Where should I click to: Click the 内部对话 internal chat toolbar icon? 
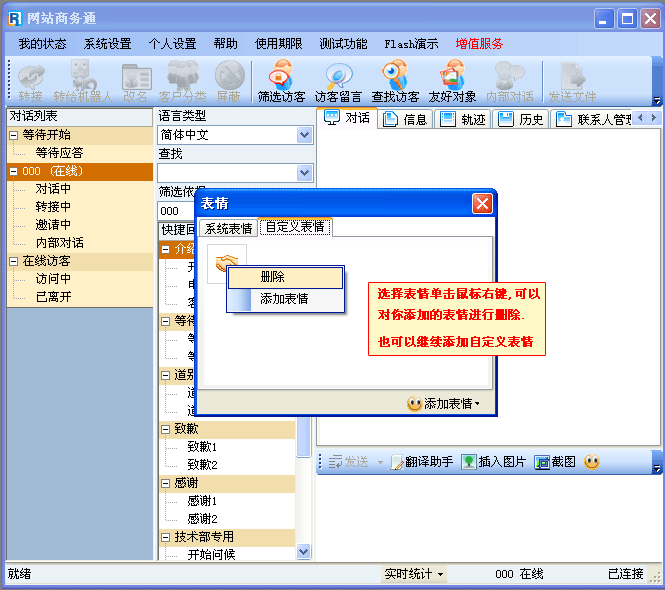[510, 81]
